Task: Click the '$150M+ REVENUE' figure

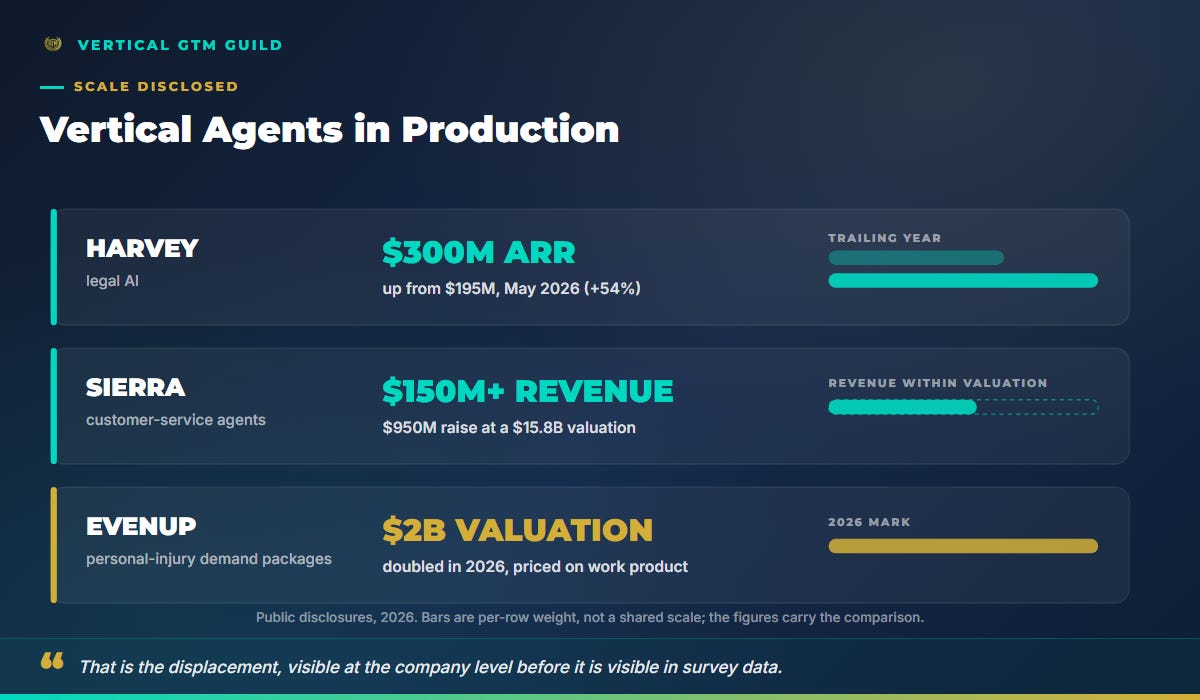Action: pos(528,392)
